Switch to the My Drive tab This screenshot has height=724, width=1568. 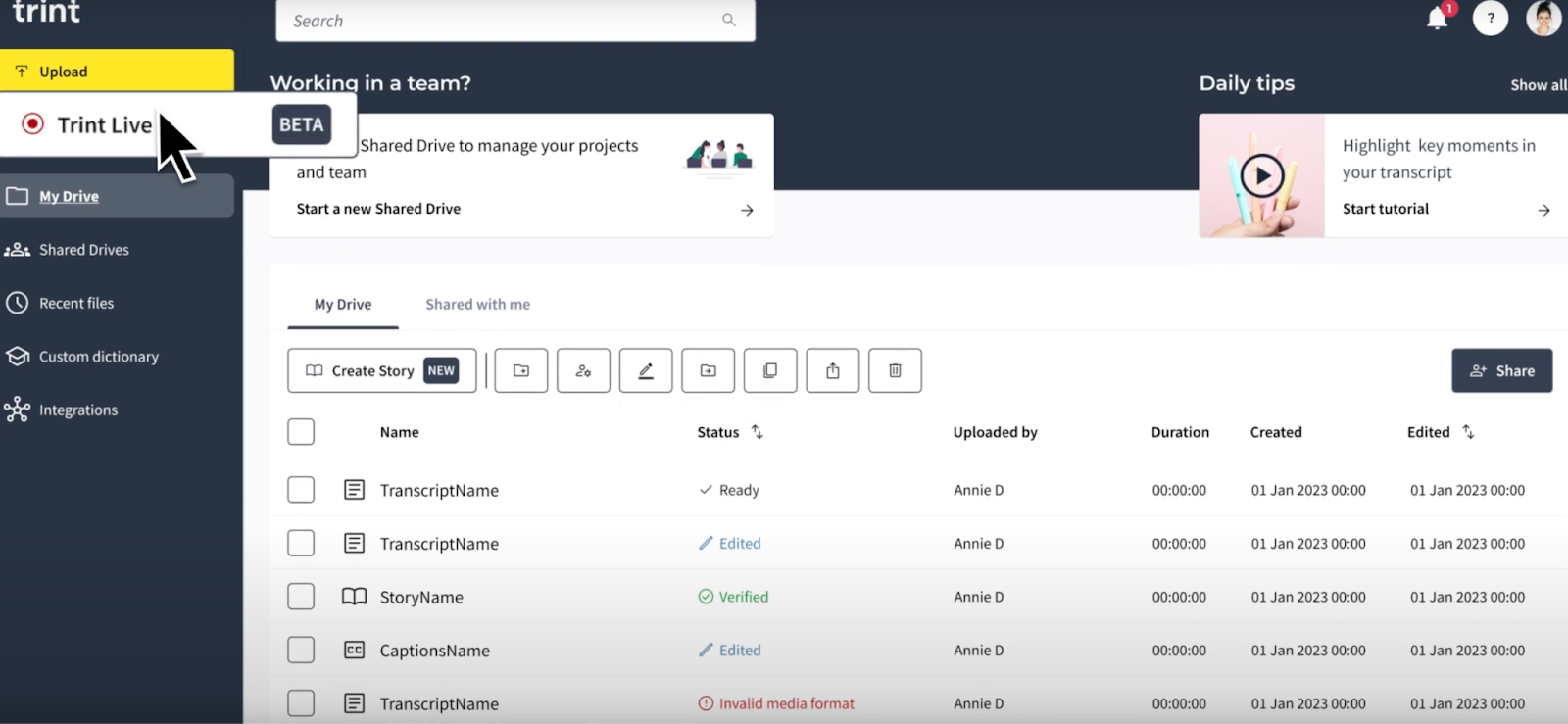coord(343,305)
